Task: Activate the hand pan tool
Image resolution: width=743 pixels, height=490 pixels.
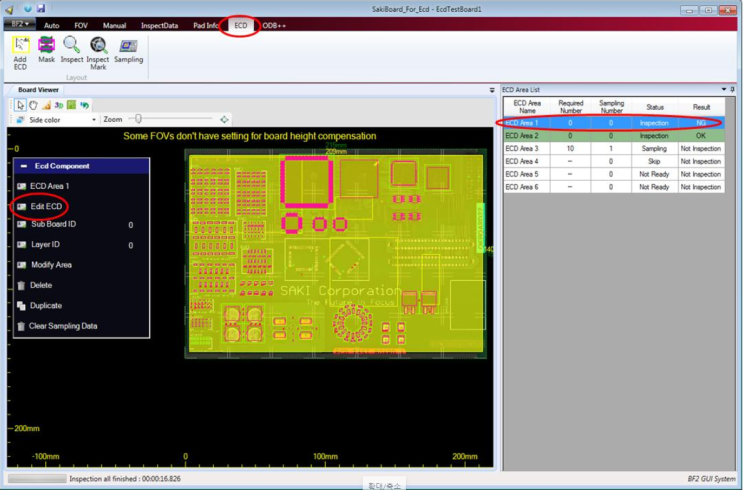Action: 33,105
